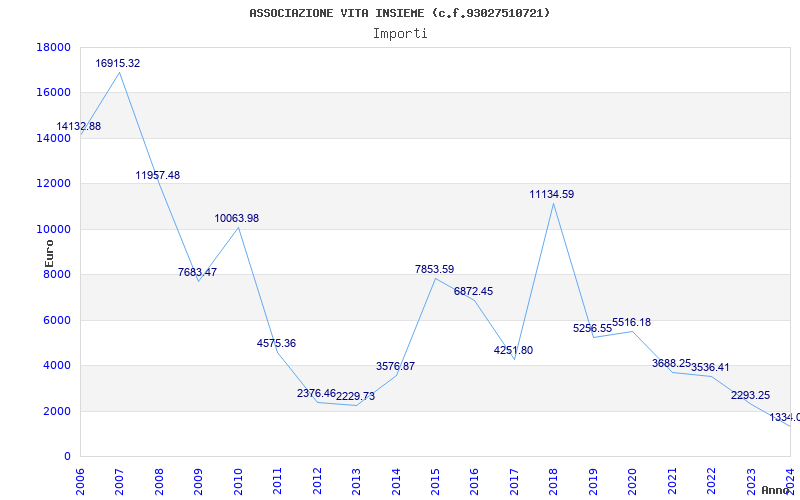The width and height of the screenshot is (800, 500).
Task: Click the 2010 x-axis year label
Action: coord(238,481)
